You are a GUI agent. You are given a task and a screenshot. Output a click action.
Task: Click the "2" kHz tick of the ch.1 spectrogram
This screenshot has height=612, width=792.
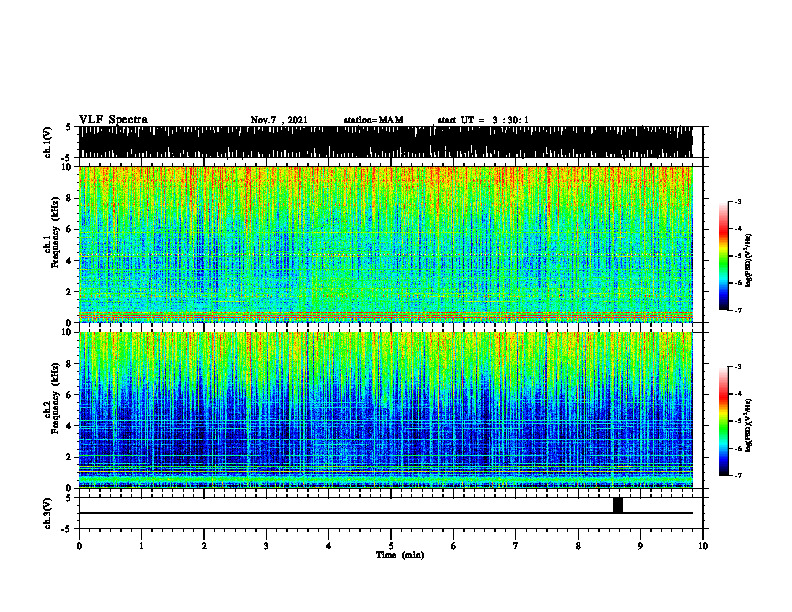71,291
